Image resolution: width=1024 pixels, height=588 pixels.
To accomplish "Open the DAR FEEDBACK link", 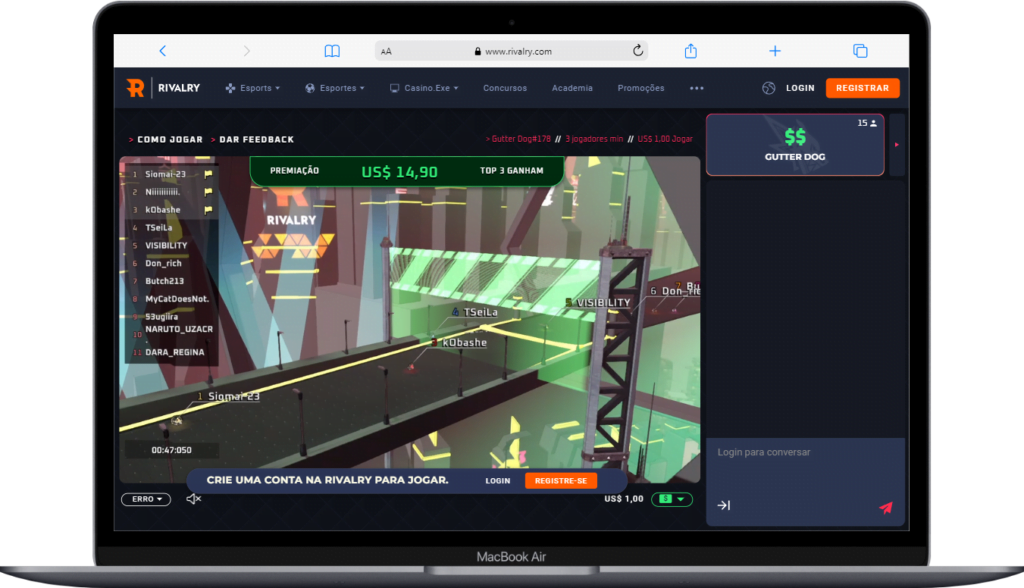I will [257, 140].
